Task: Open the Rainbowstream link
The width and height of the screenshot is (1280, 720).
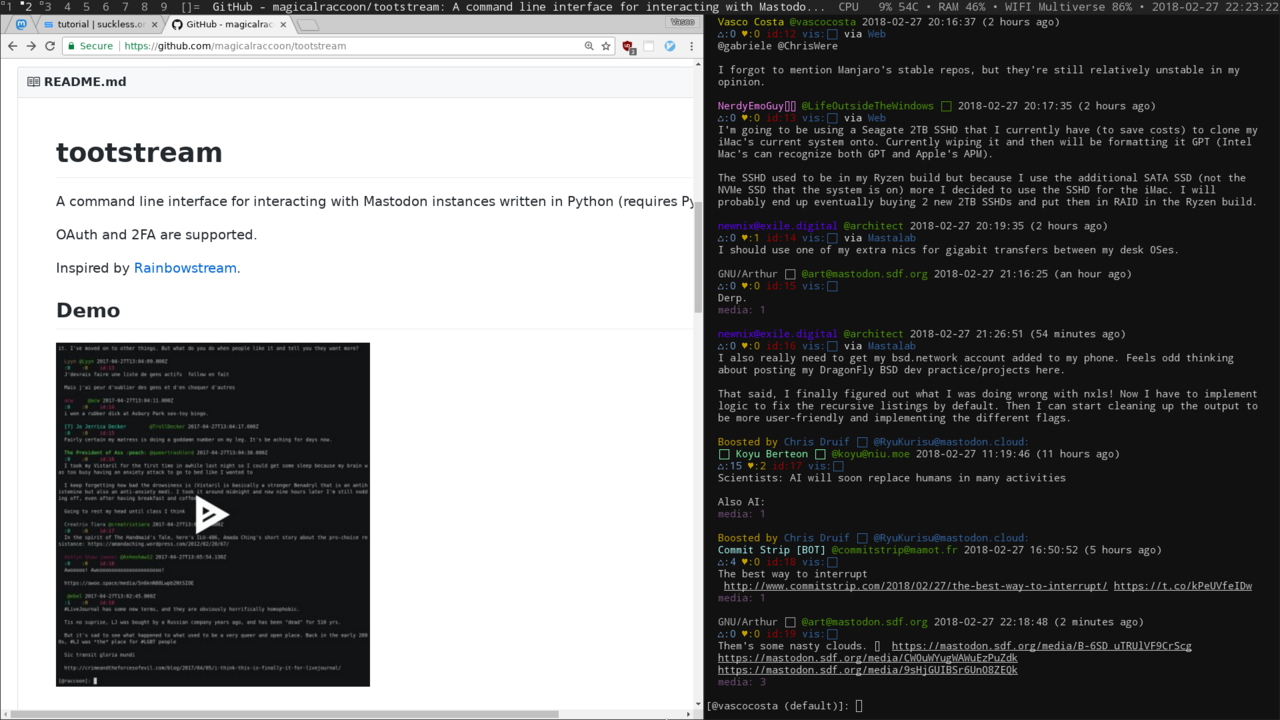Action: coord(185,268)
